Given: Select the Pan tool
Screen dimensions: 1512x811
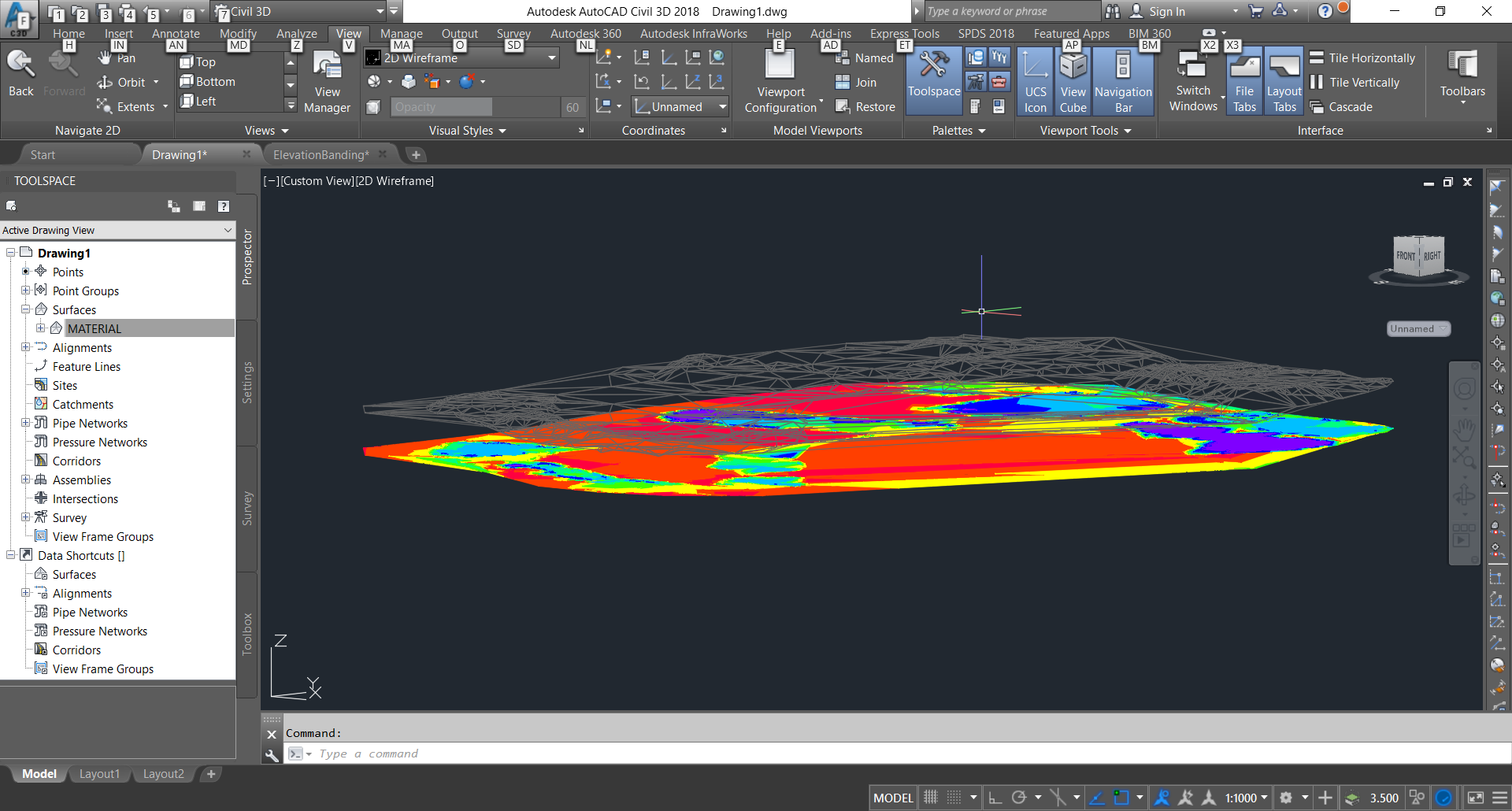Looking at the screenshot, I should (x=117, y=57).
